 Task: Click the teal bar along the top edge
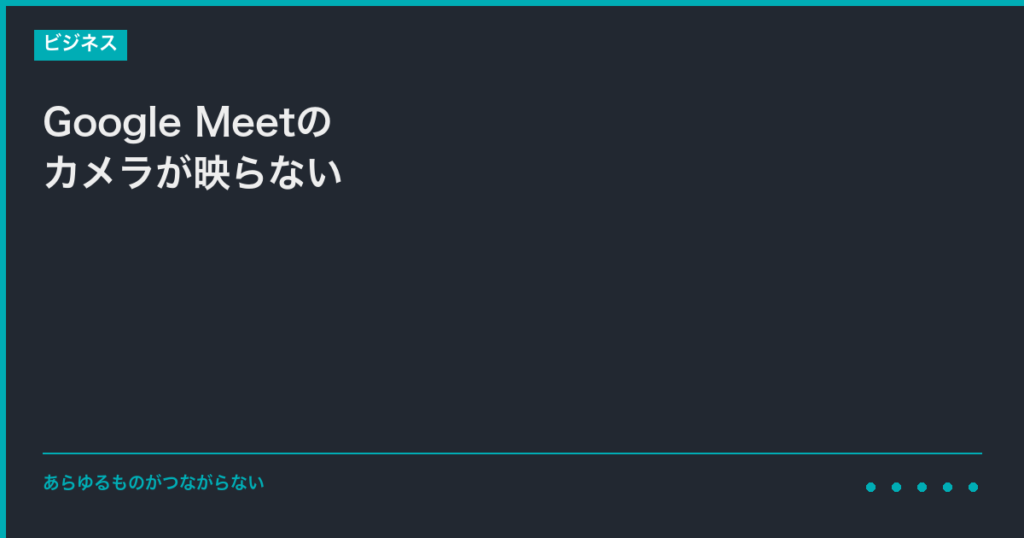[512, 3]
